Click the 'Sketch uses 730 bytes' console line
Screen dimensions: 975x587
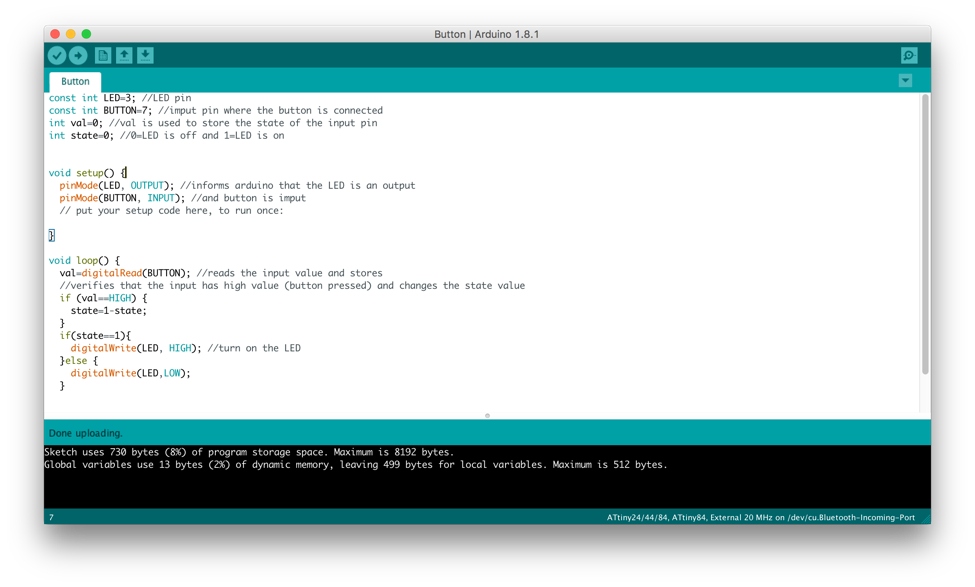point(249,452)
